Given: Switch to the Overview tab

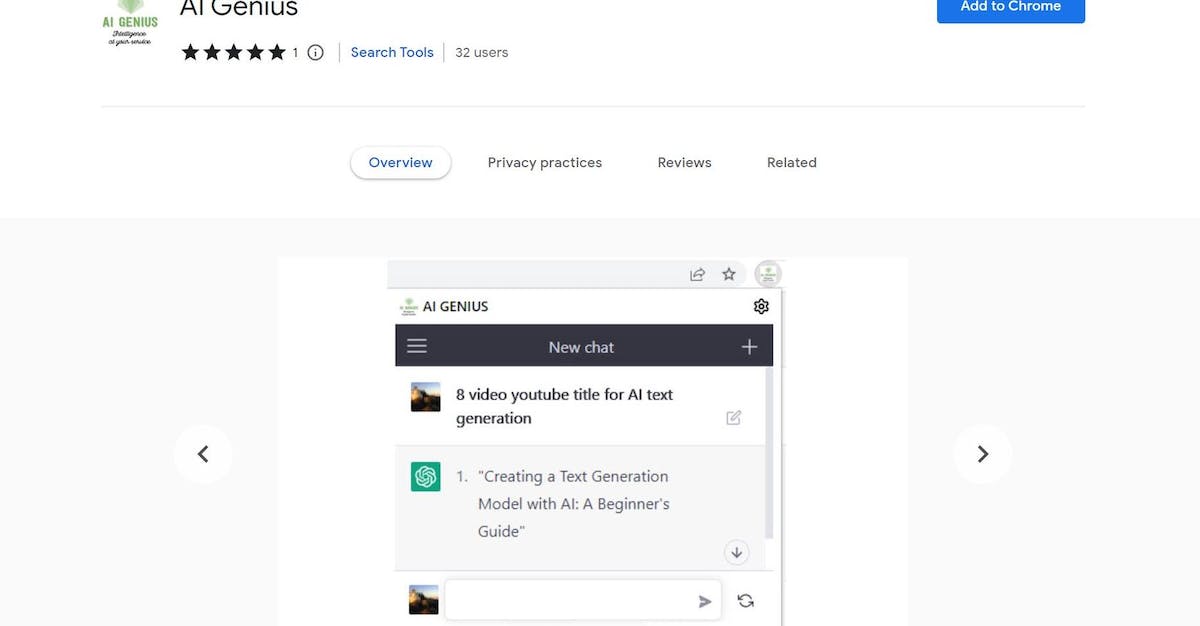Looking at the screenshot, I should (x=401, y=163).
